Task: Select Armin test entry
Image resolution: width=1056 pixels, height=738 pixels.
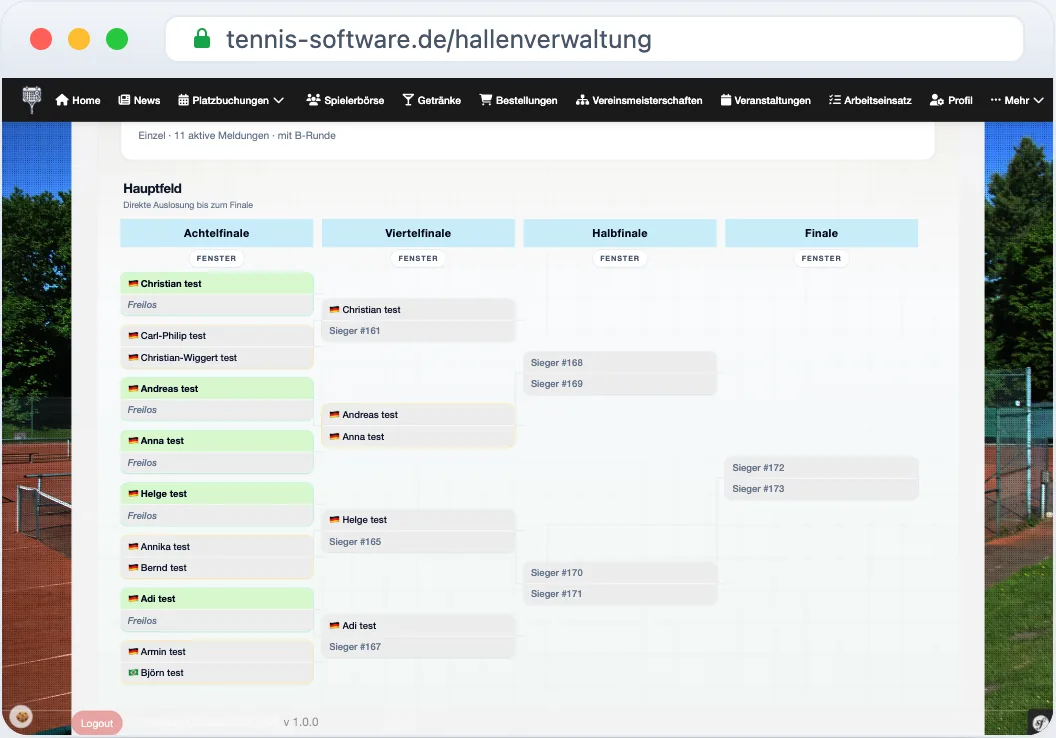Action: tap(217, 652)
